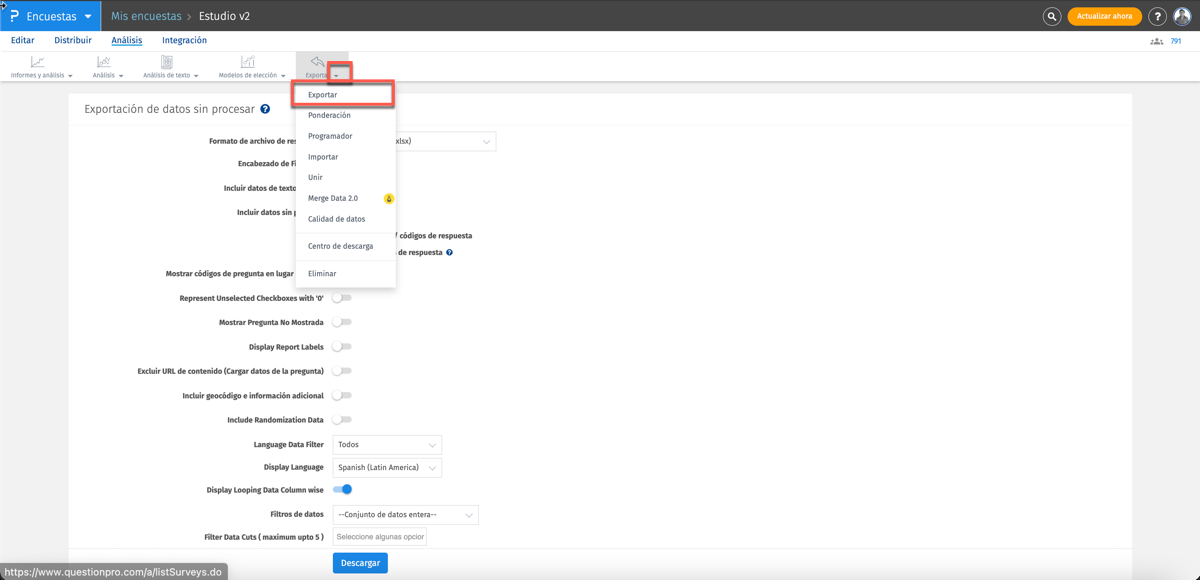Click help icon beside Exportación de datos heading

point(265,109)
